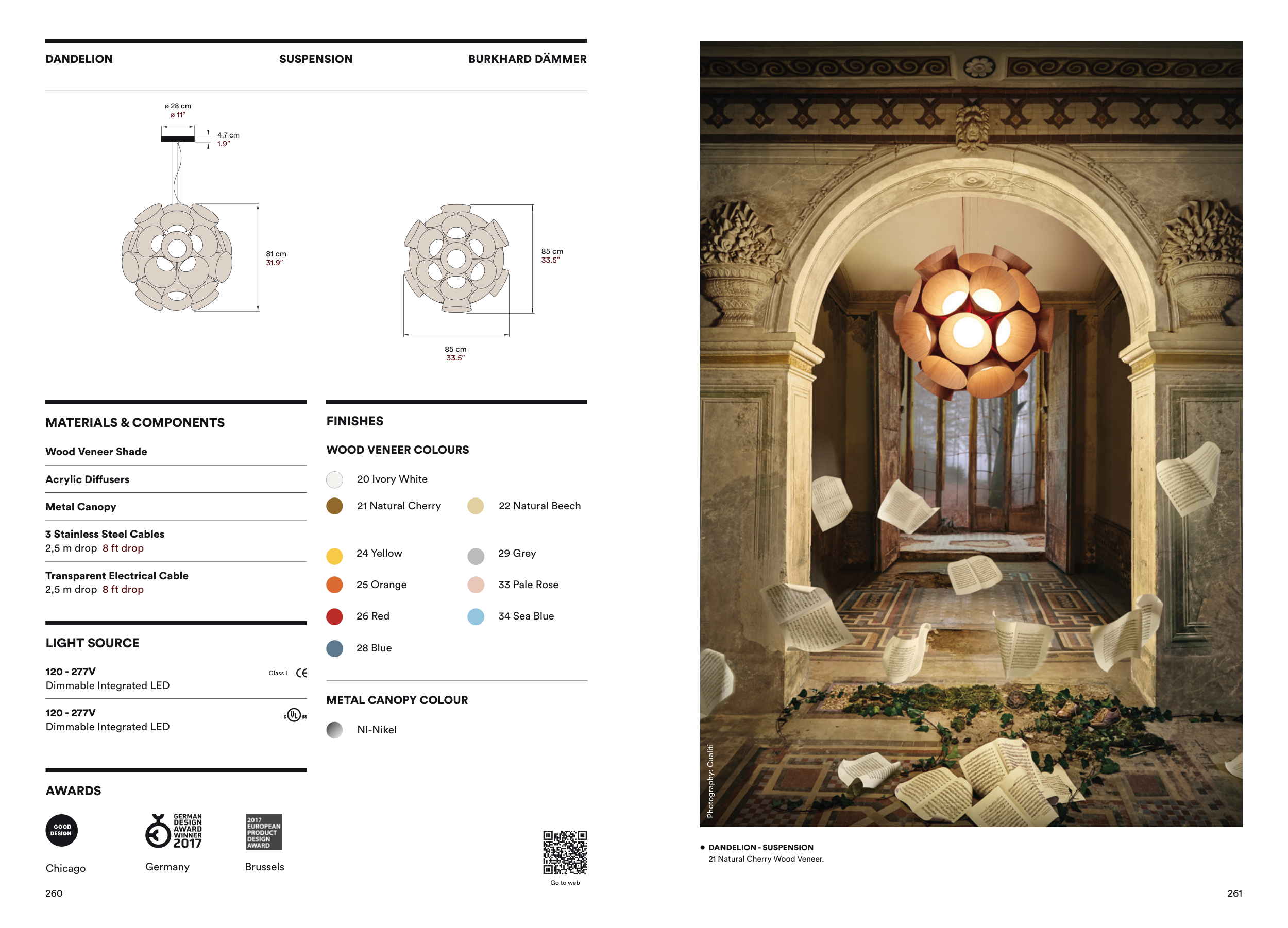The height and width of the screenshot is (928, 1288).
Task: Click the QR code above Go to web
Action: pyautogui.click(x=565, y=852)
